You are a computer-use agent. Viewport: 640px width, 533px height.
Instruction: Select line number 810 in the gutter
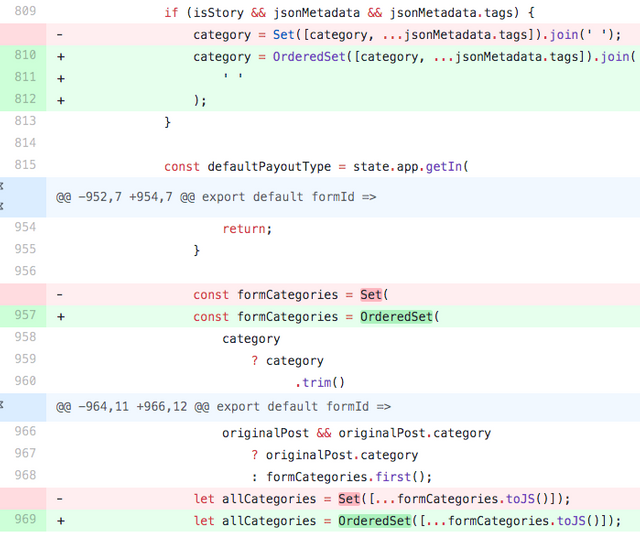(25, 55)
